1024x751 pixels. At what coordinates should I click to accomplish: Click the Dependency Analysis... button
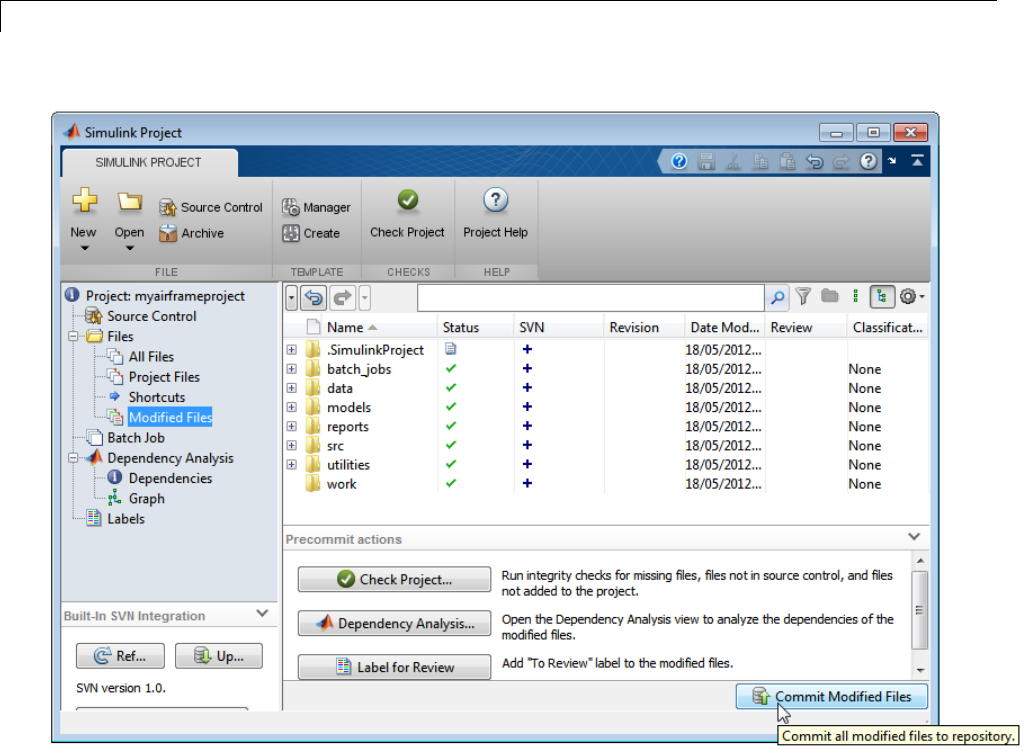point(394,623)
